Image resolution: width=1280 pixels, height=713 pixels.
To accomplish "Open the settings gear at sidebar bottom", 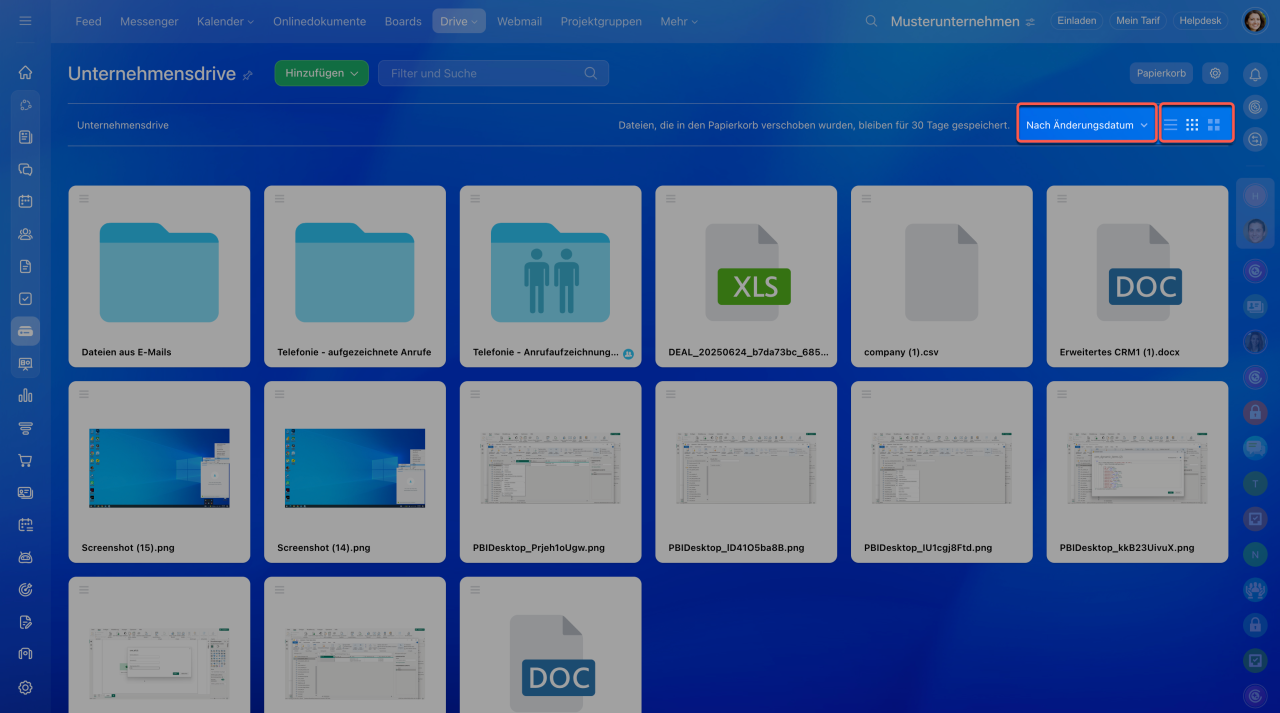I will pyautogui.click(x=25, y=687).
